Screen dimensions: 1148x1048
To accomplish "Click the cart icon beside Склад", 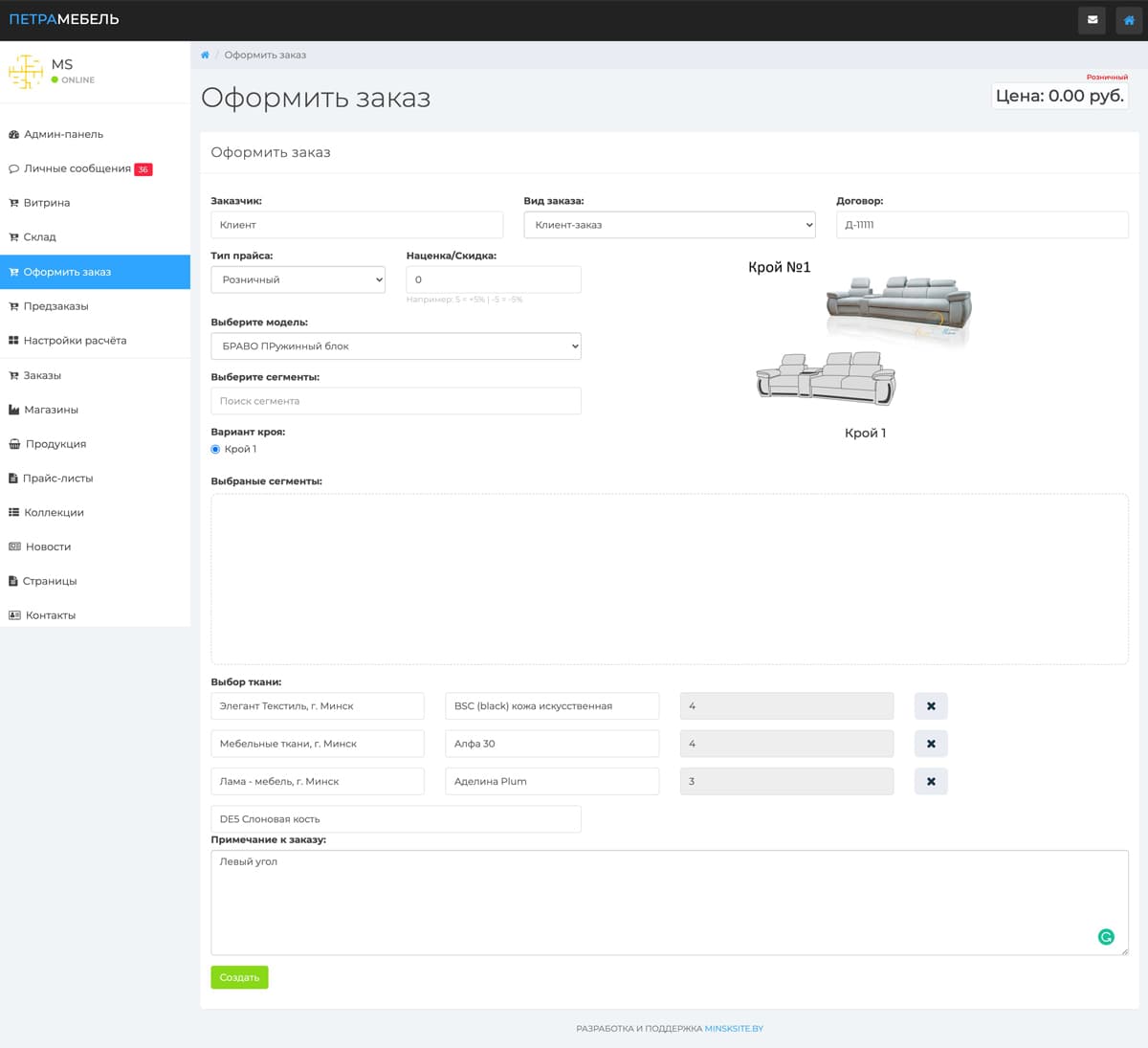I will pos(12,236).
